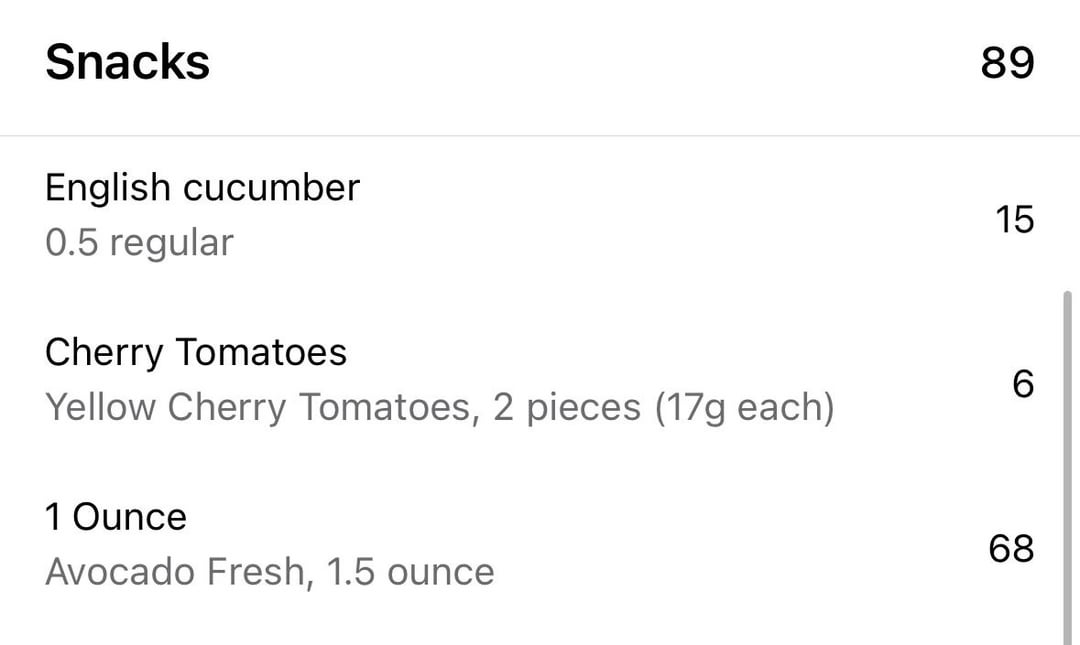Image resolution: width=1080 pixels, height=645 pixels.
Task: Click the divider line below Snacks header
Action: (x=540, y=136)
